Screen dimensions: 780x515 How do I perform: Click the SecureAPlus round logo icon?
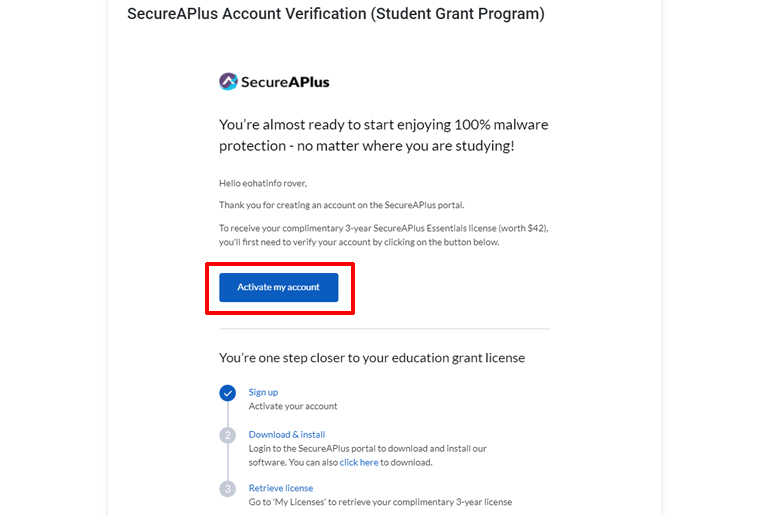point(228,82)
